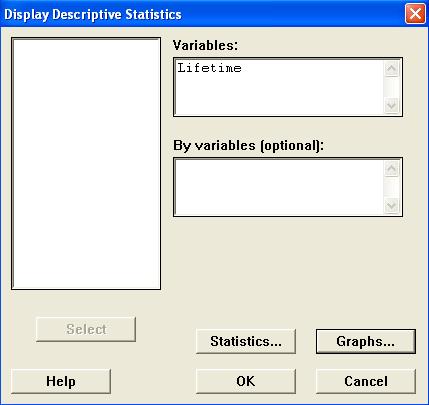Confirm with the OK button

[x=246, y=381]
